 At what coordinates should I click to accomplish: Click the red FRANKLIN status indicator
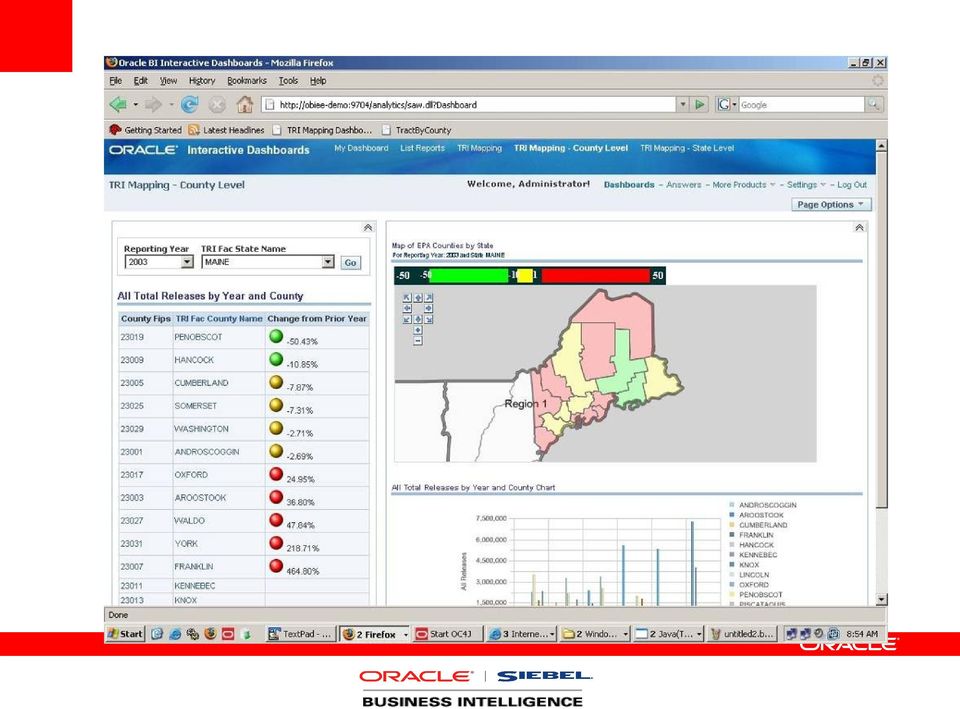[x=276, y=566]
